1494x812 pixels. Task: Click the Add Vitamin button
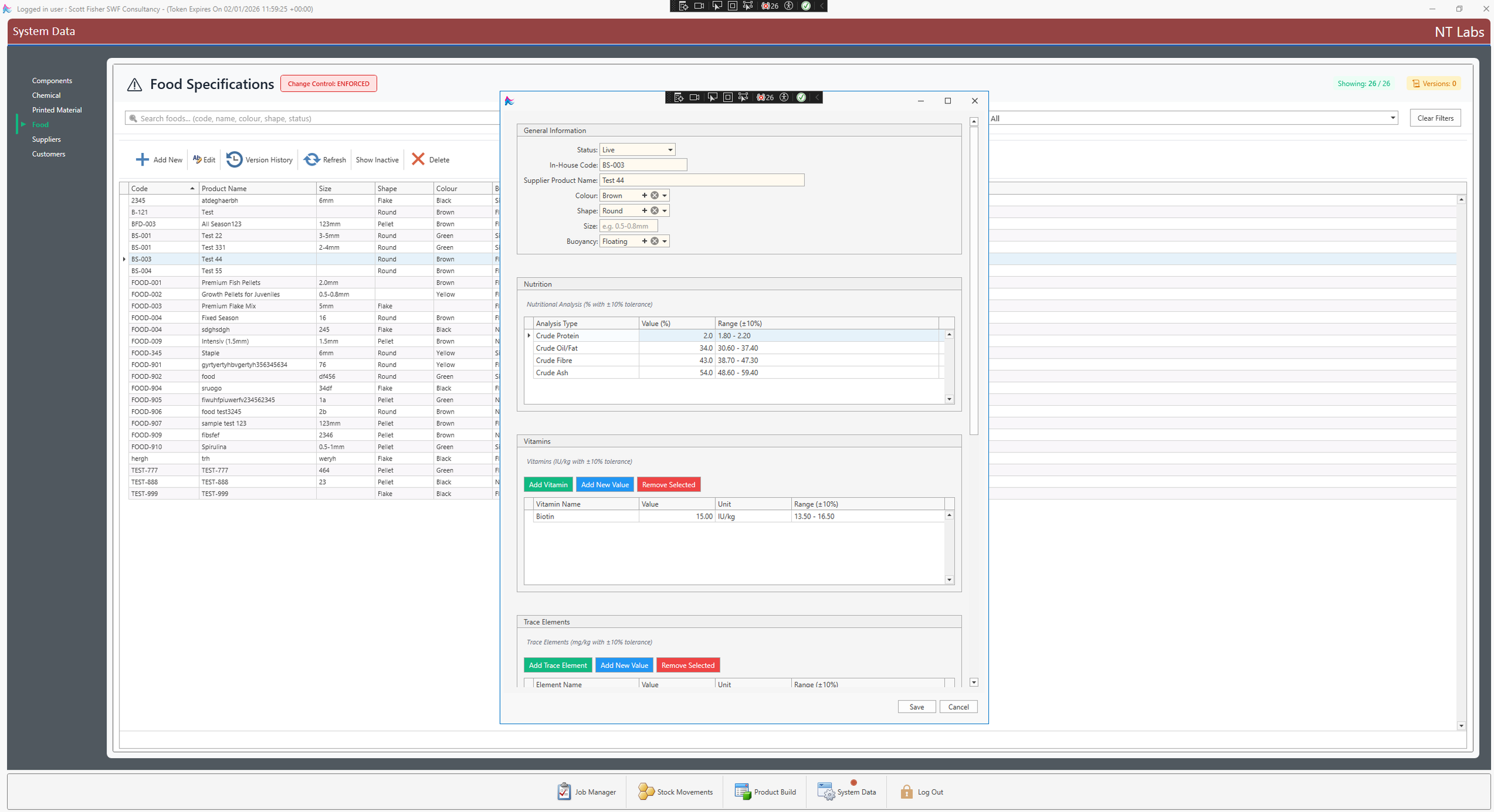547,484
